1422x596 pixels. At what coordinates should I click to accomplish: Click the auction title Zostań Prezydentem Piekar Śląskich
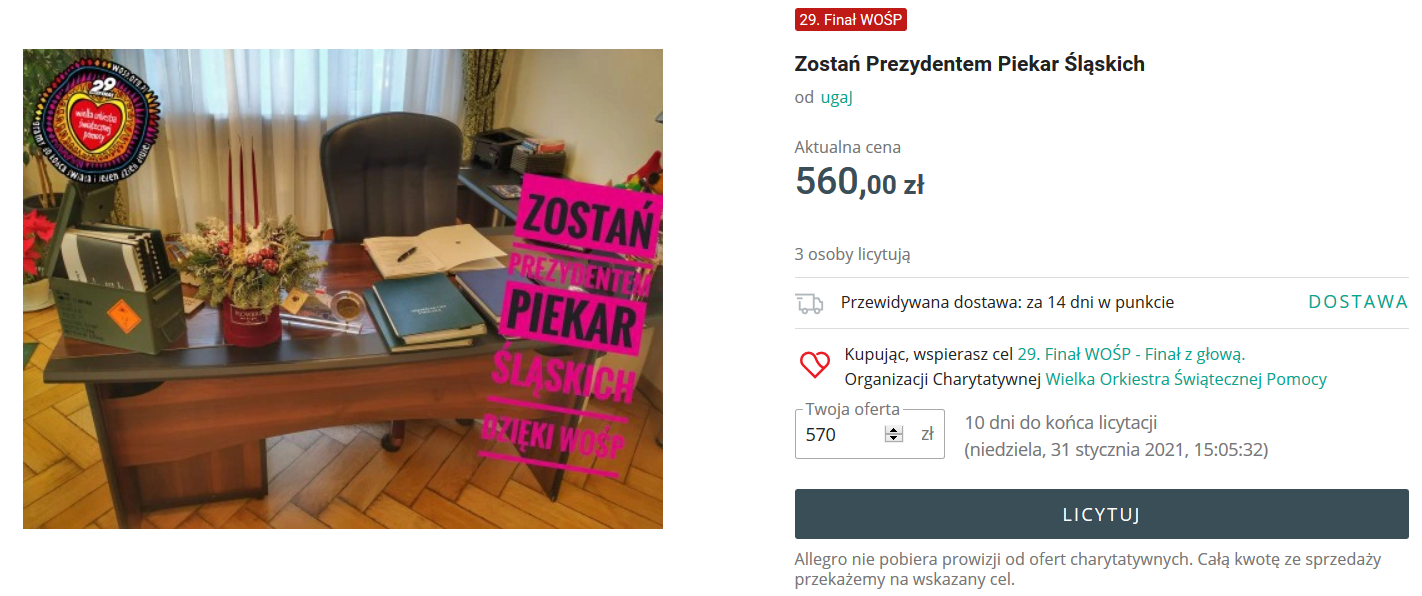[969, 64]
